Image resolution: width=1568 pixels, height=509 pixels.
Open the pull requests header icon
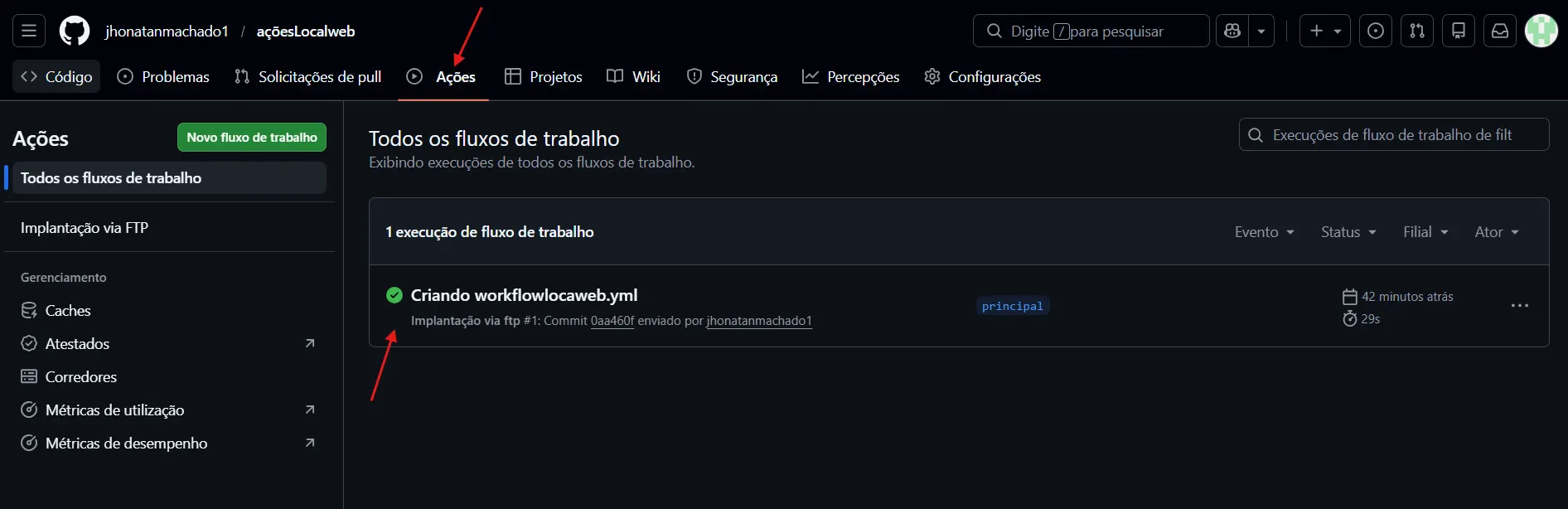click(x=1417, y=32)
